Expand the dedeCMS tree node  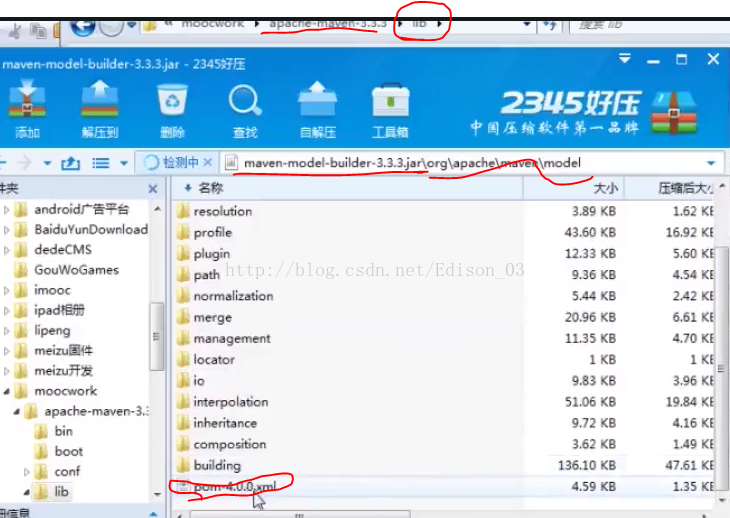click(6, 250)
